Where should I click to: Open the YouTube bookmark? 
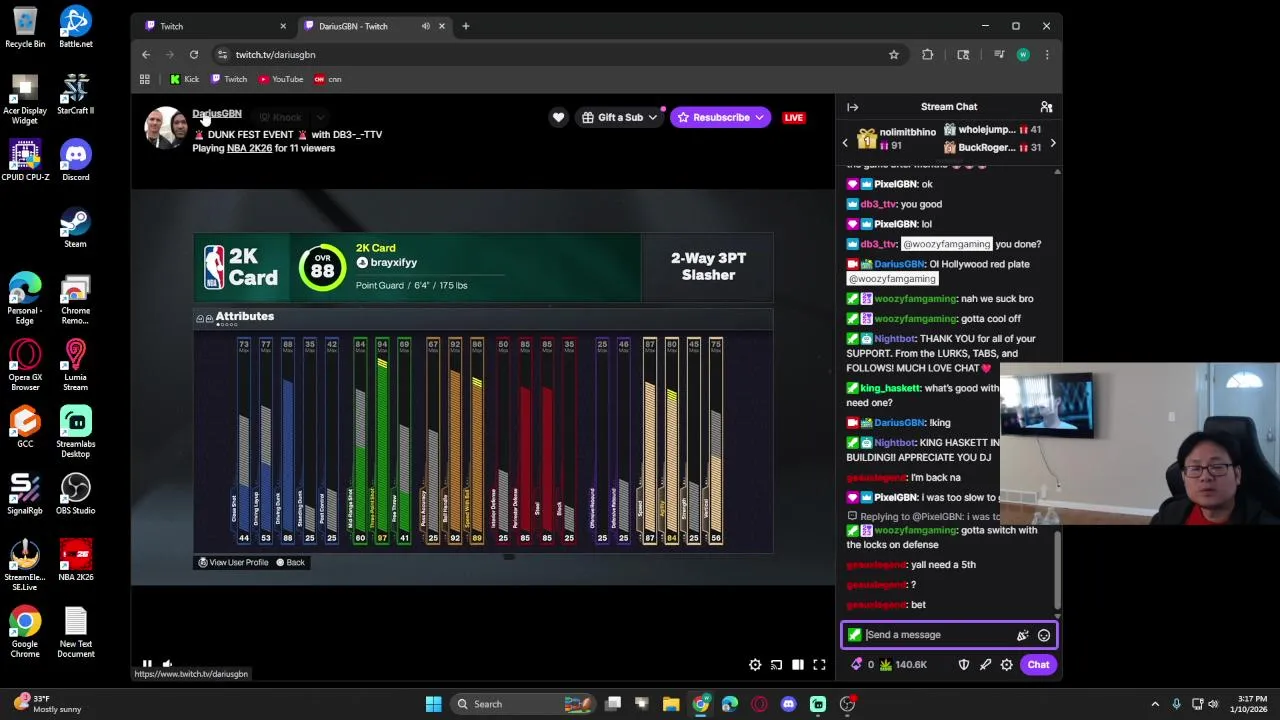280,79
